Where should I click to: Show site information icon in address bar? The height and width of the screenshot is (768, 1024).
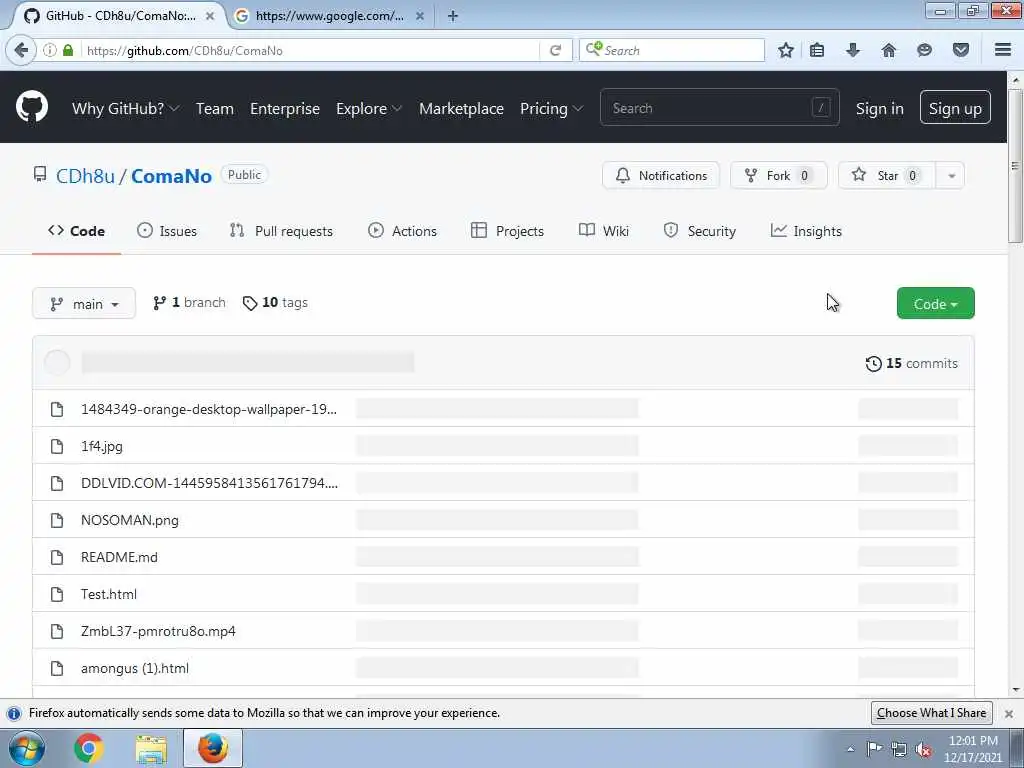(x=50, y=50)
